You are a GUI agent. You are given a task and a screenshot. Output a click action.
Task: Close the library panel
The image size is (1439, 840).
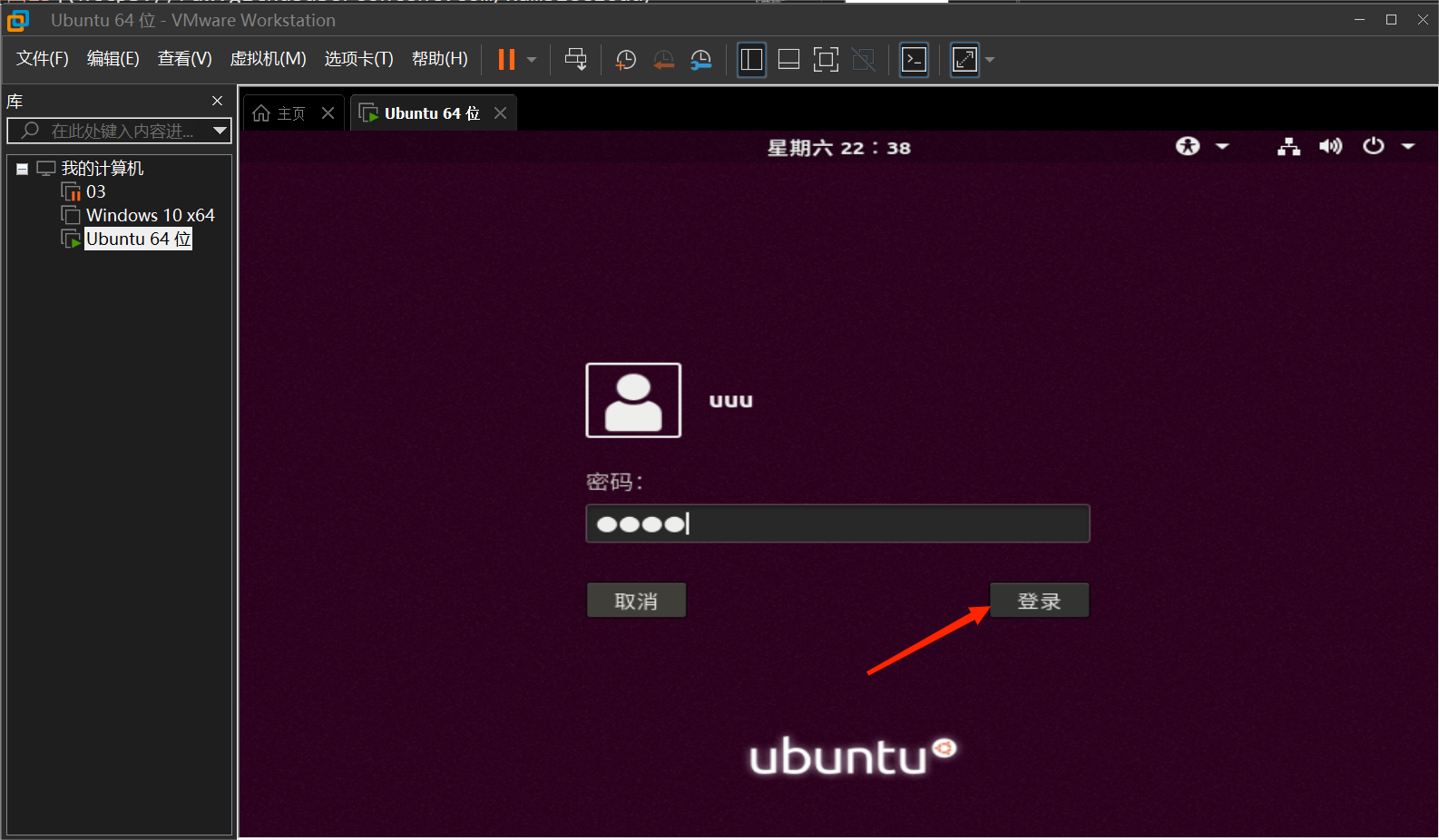coord(217,101)
